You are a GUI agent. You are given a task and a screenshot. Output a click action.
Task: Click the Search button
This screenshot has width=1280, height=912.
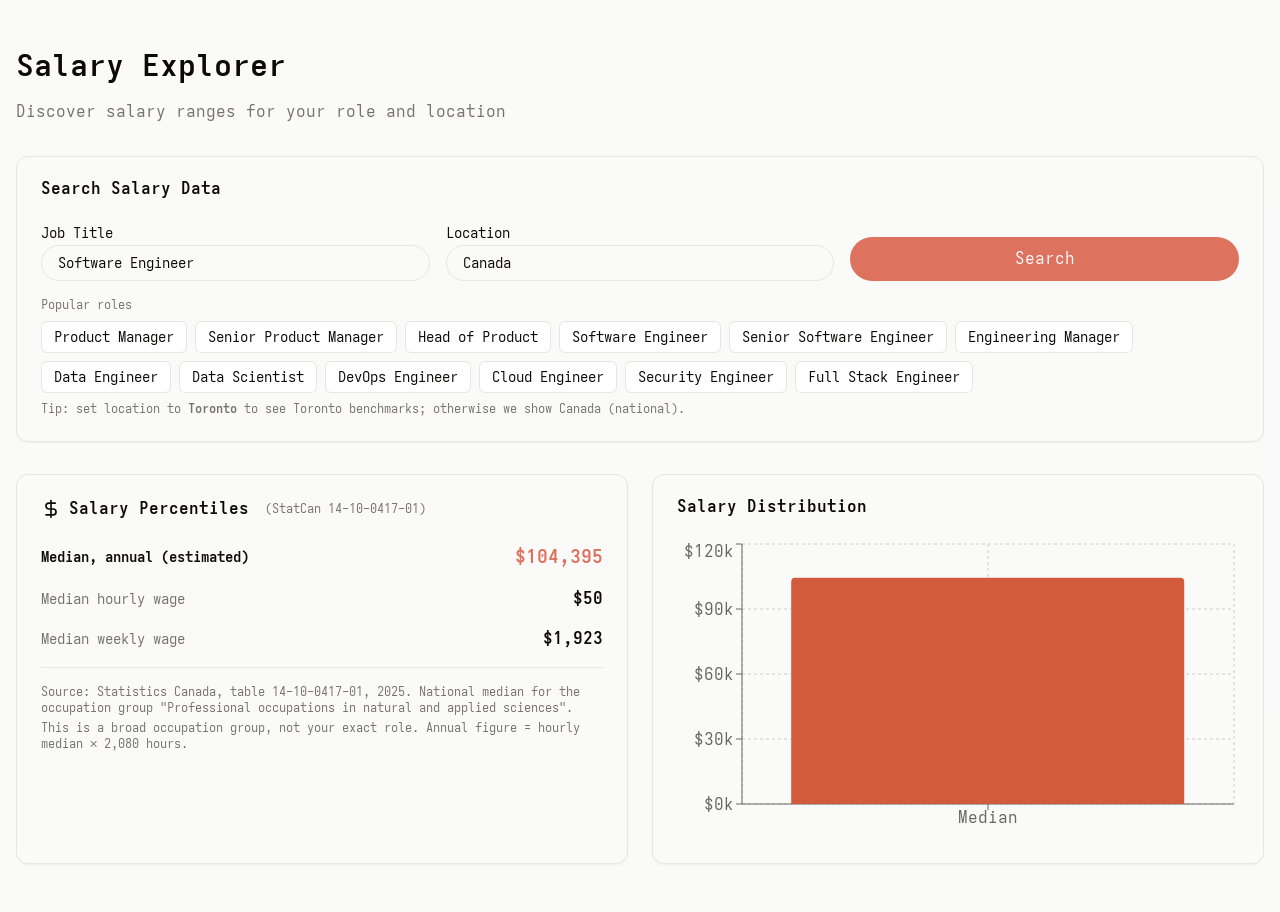coord(1044,259)
